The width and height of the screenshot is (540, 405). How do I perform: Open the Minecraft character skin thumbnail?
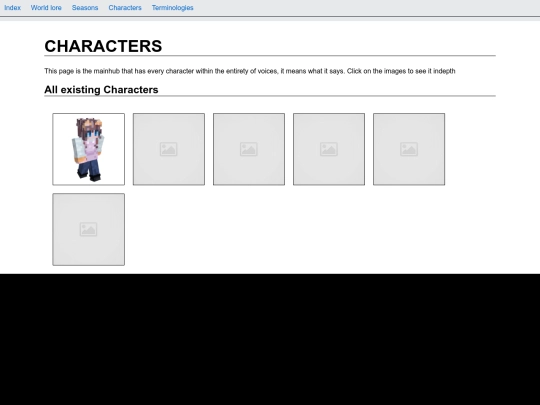pos(89,149)
